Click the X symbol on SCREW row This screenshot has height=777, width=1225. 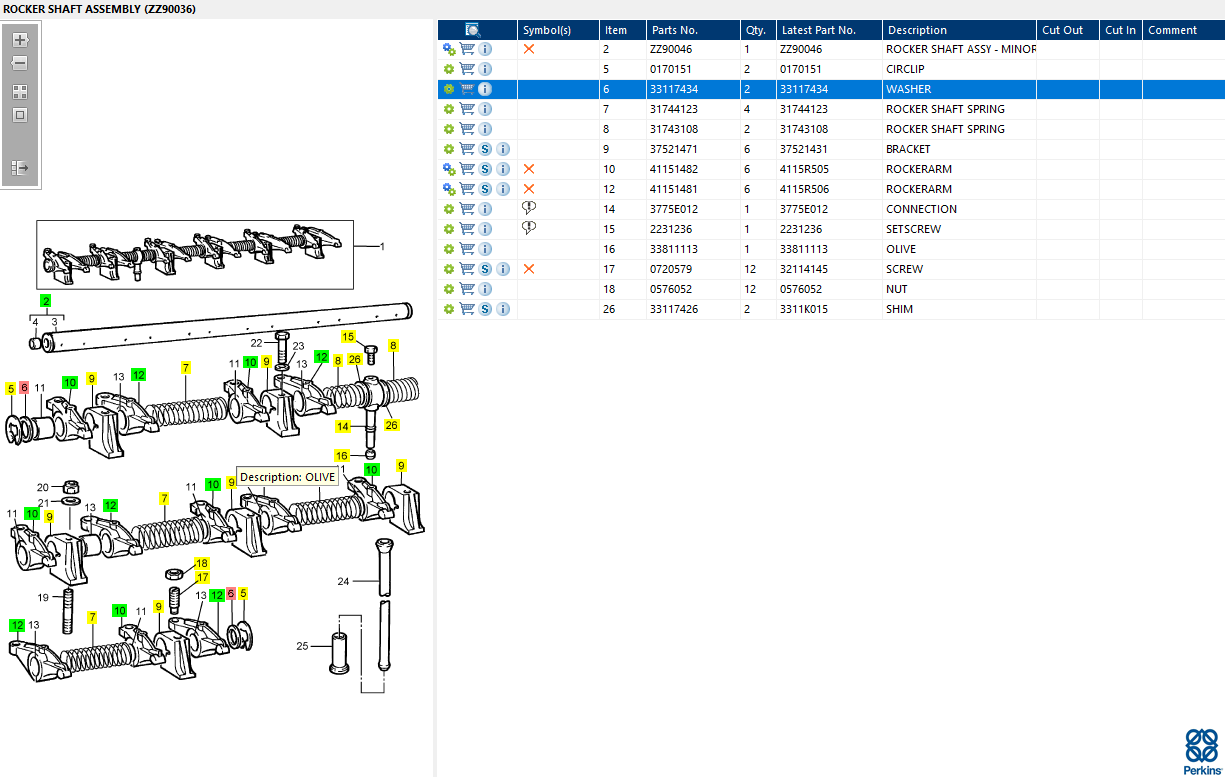pyautogui.click(x=529, y=269)
